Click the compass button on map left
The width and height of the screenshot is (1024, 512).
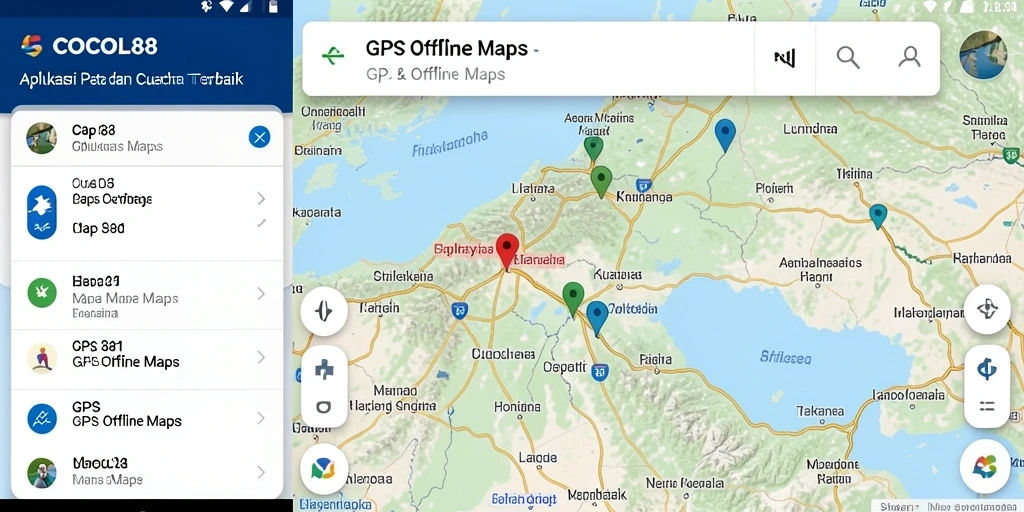(324, 311)
